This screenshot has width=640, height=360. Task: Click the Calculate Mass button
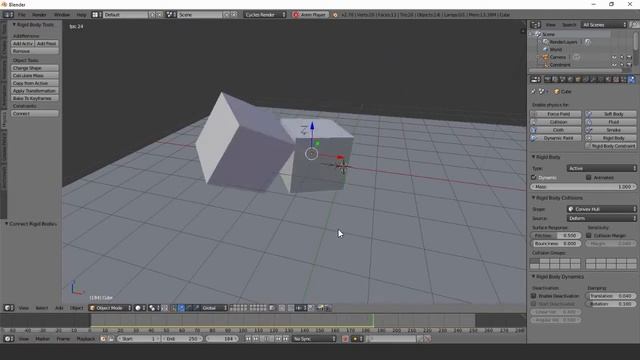tap(35, 76)
